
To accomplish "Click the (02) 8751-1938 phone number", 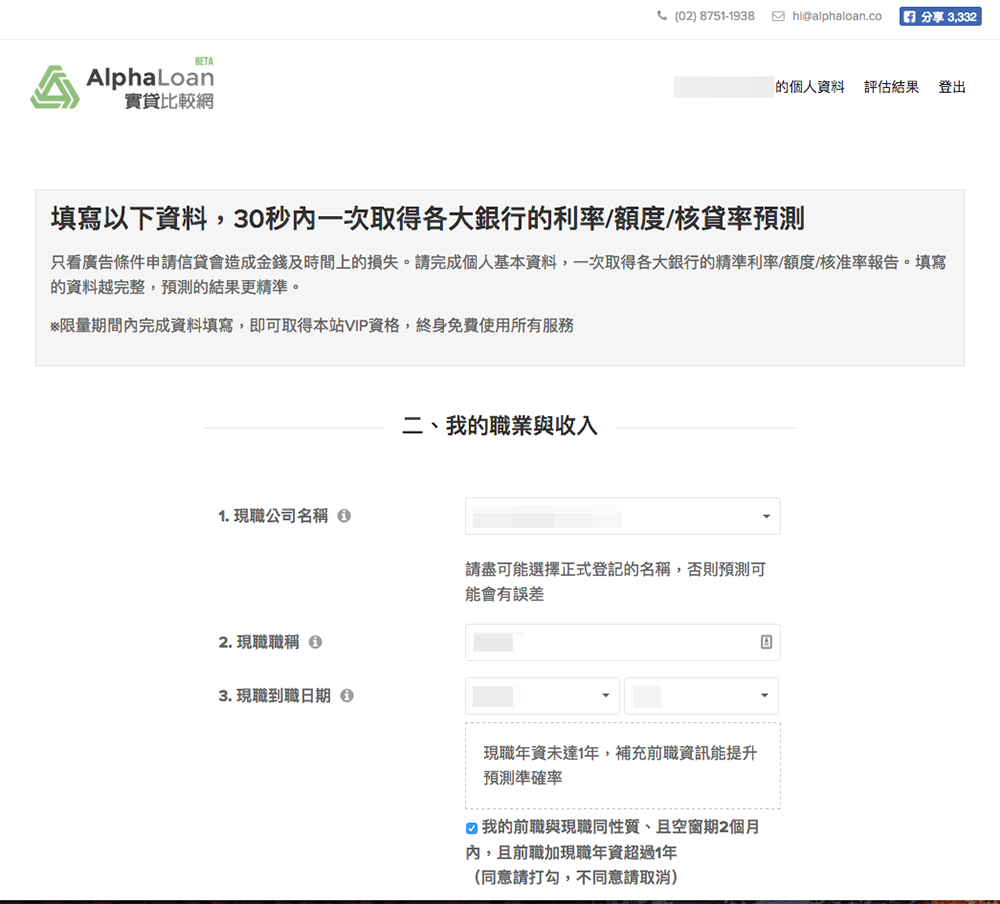I will 714,16.
